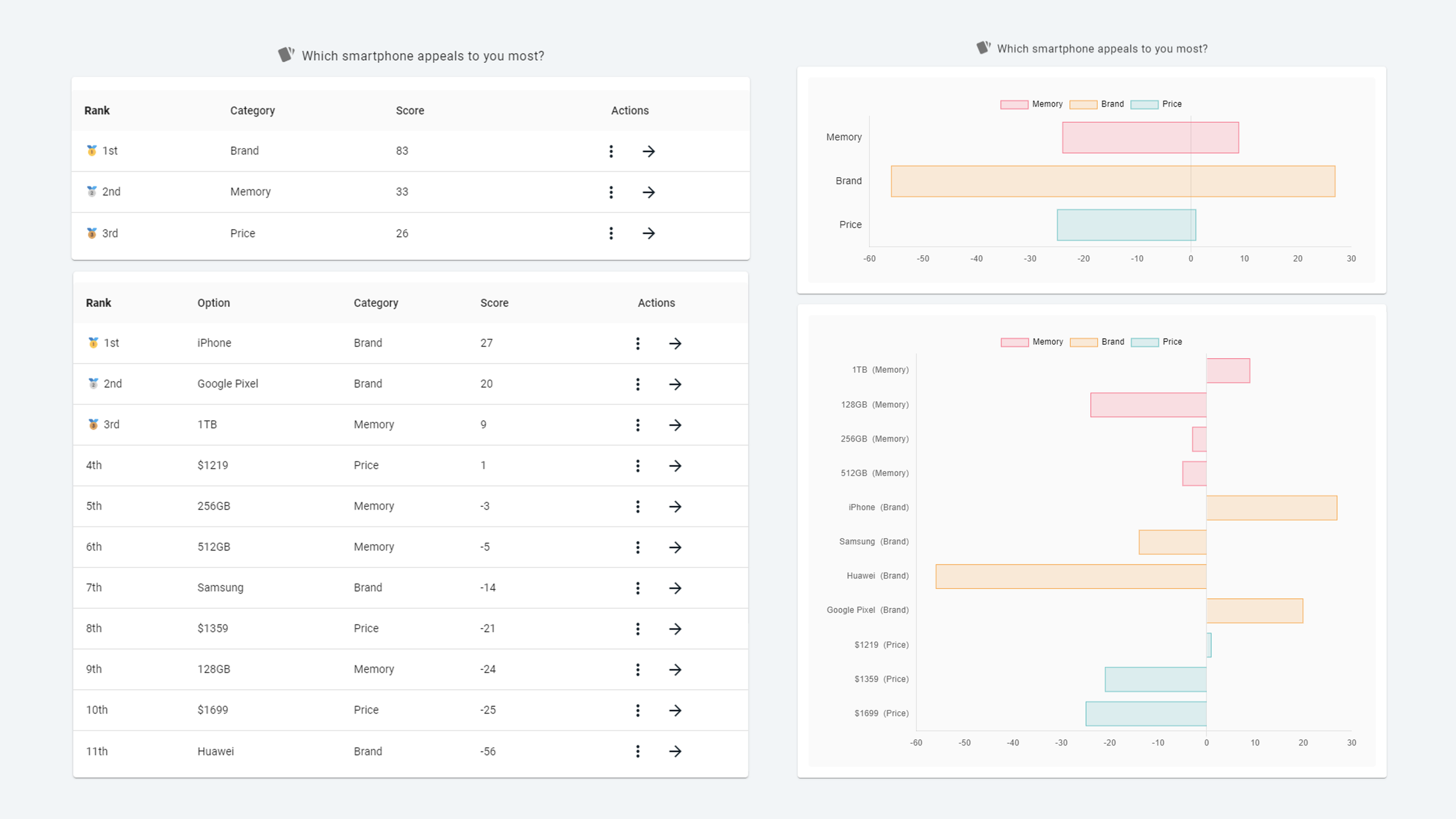Click the $1699 (Price) bar in options chart
Viewport: 1456px width, 819px height.
coord(1146,714)
